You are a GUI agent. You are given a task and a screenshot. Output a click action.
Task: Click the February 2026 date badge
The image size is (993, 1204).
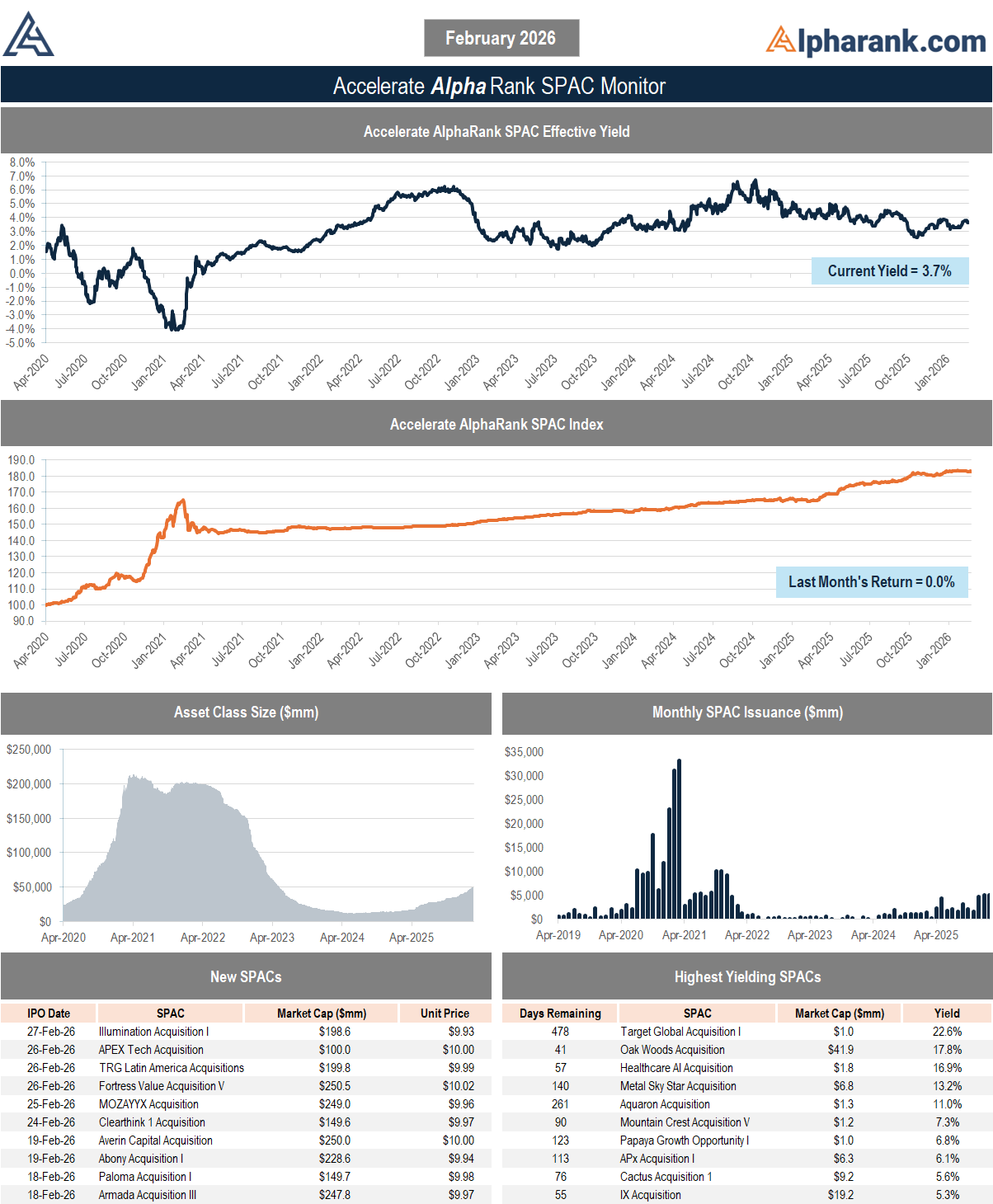[501, 38]
